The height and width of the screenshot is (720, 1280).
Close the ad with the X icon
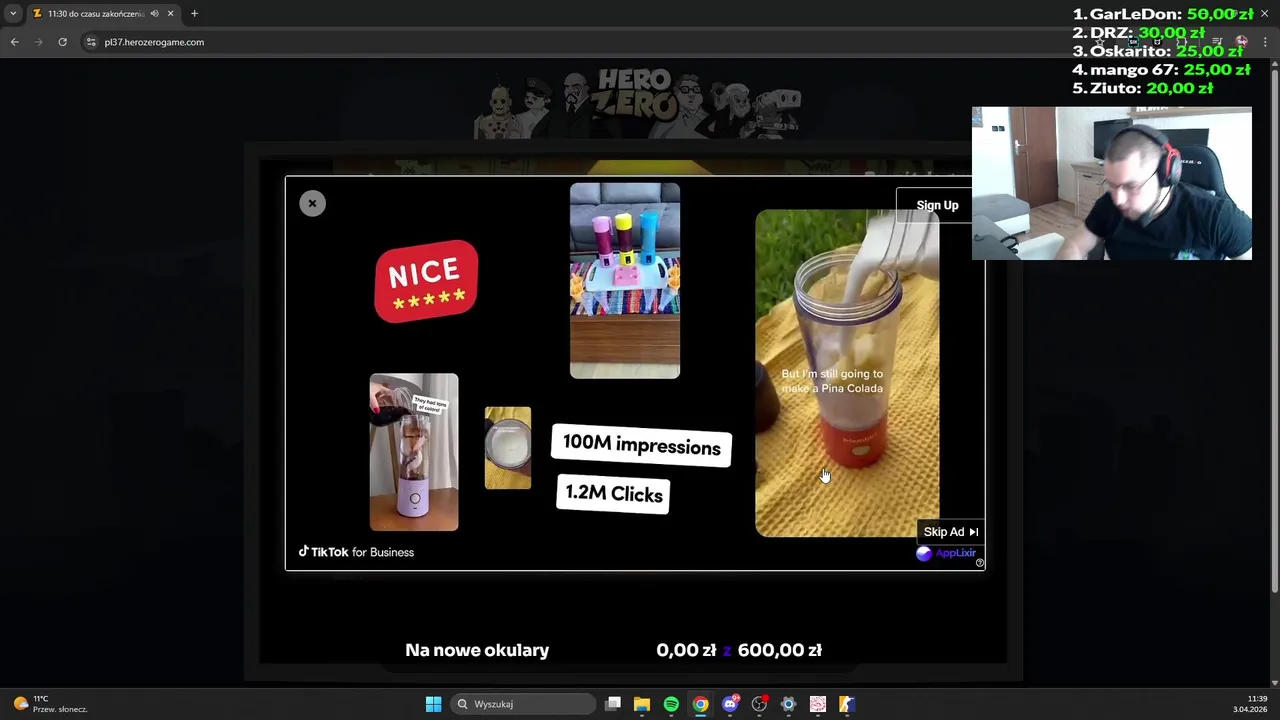312,203
